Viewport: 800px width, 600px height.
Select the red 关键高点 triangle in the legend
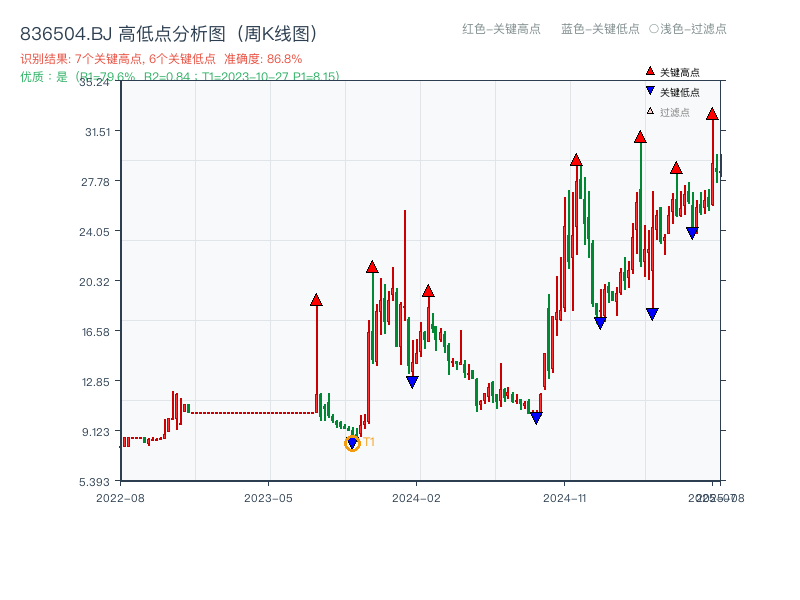[649, 71]
